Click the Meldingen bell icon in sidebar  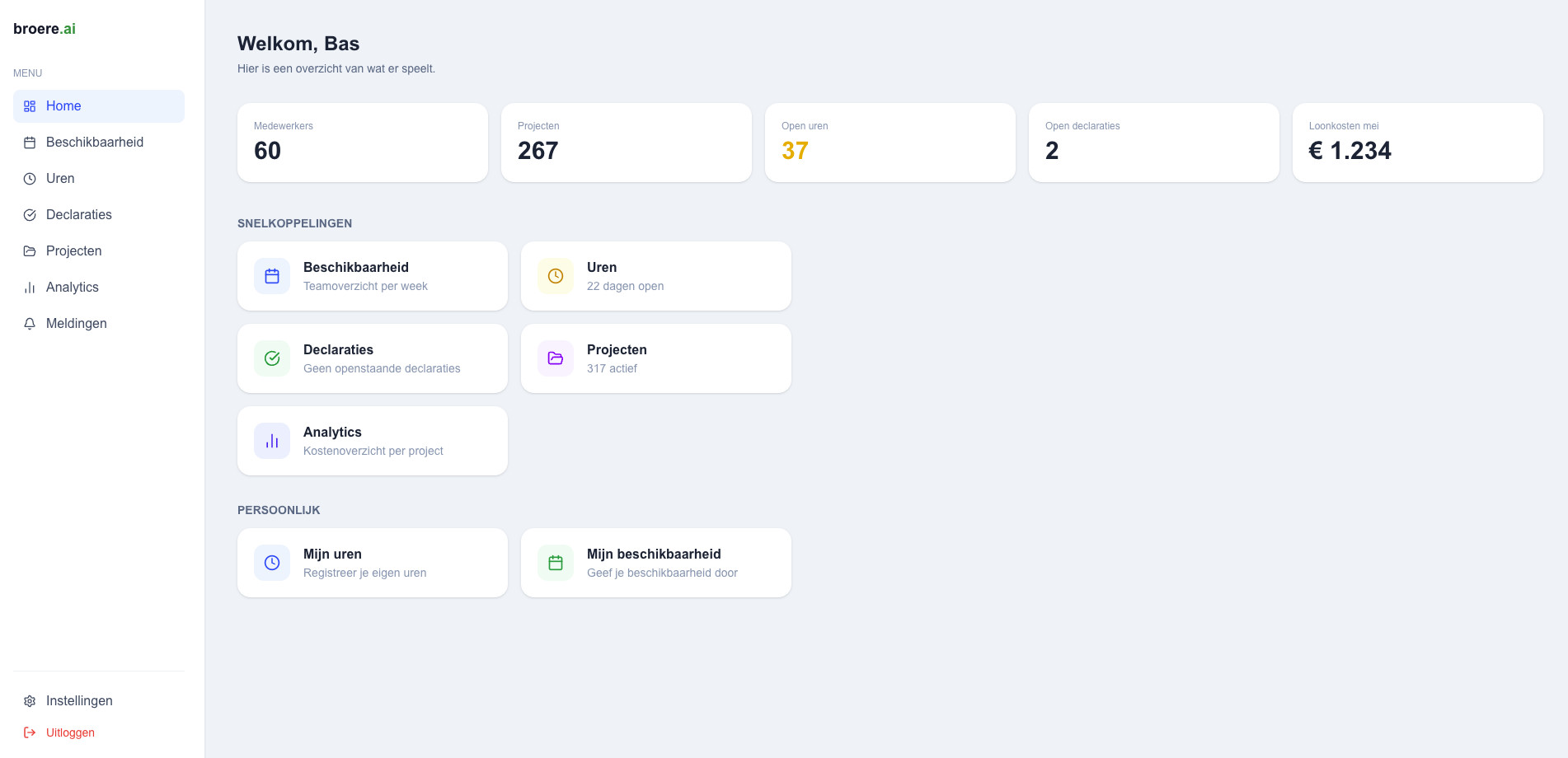30,324
